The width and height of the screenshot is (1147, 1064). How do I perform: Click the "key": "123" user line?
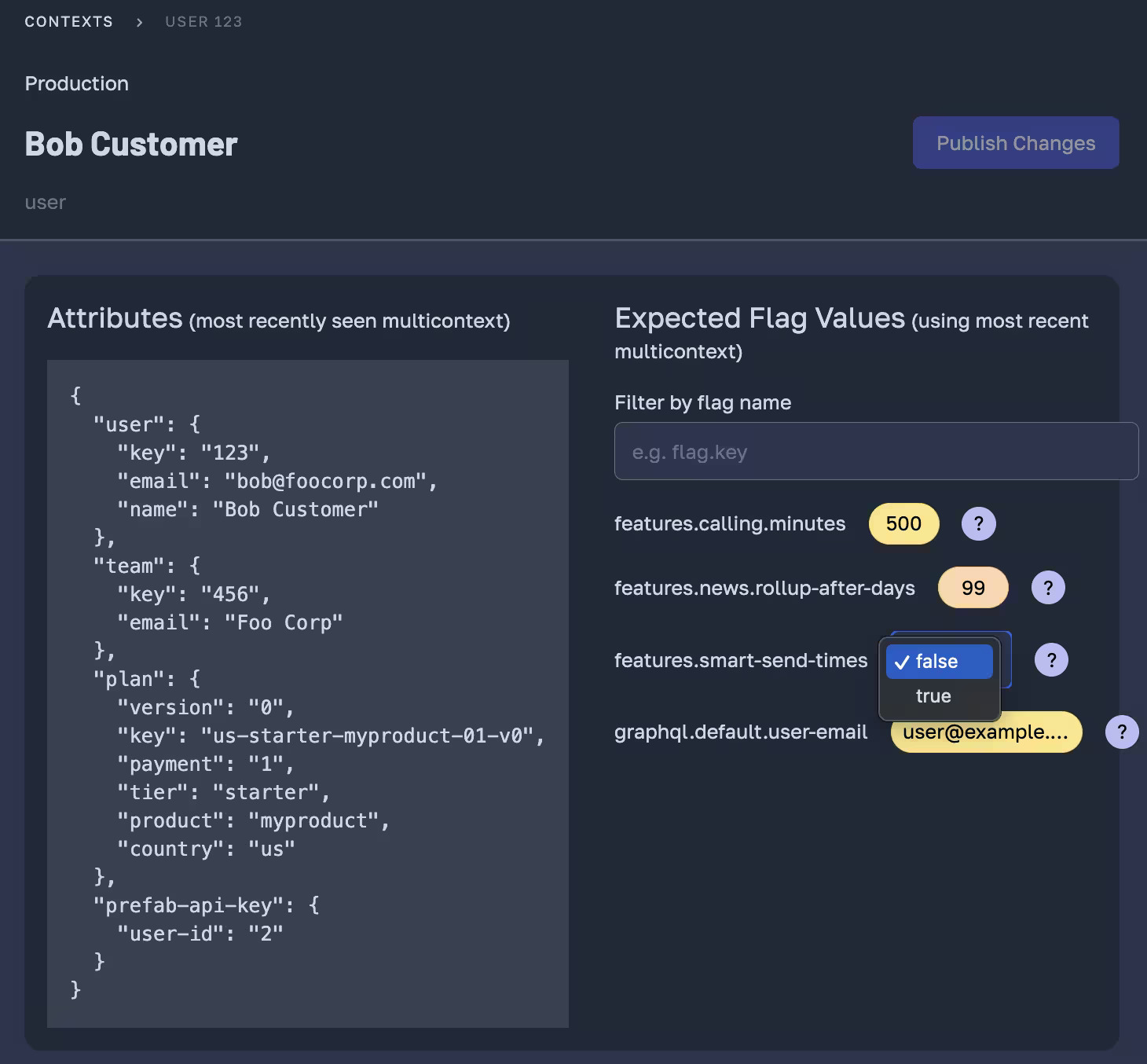click(x=193, y=453)
